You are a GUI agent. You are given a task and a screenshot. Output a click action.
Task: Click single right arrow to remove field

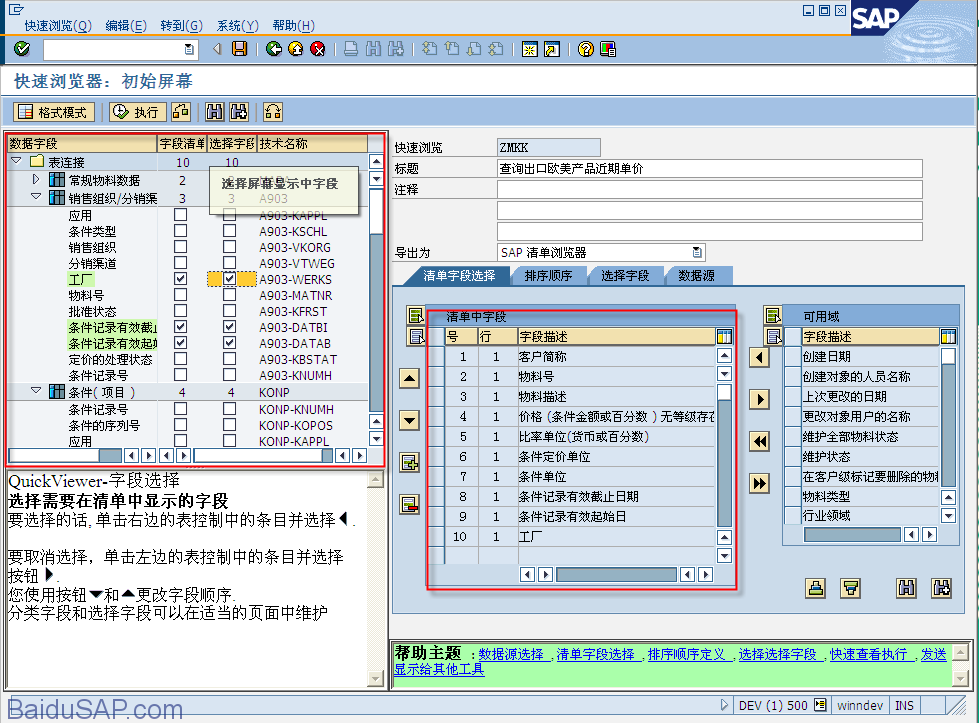point(760,399)
